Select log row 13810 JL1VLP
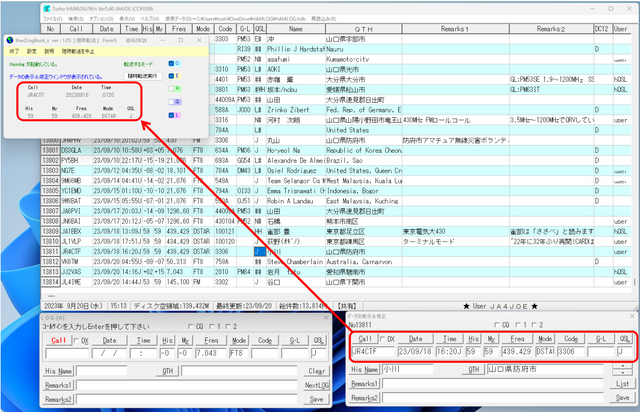The height and width of the screenshot is (412, 640). point(338,241)
